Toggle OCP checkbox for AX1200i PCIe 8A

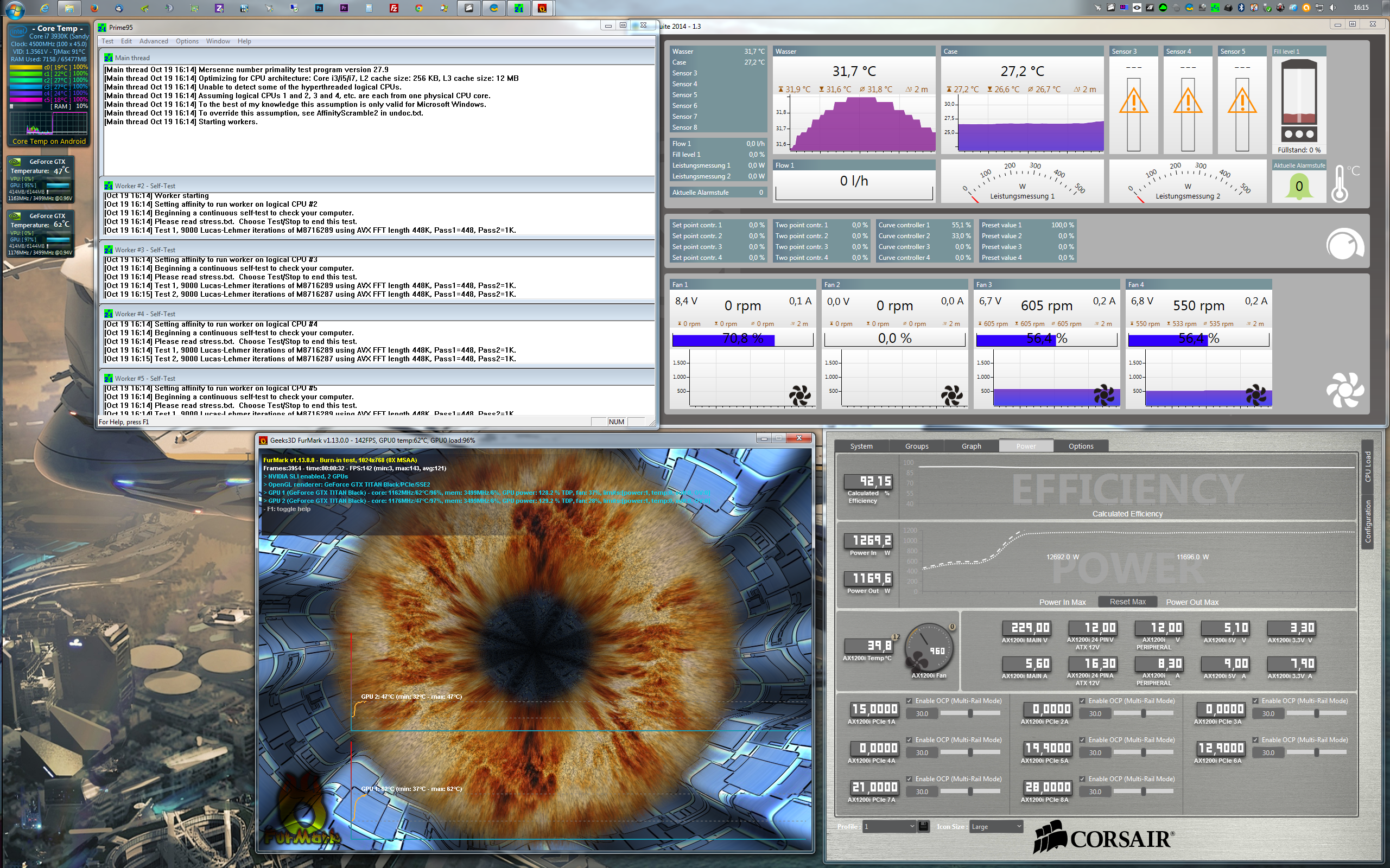click(1082, 778)
